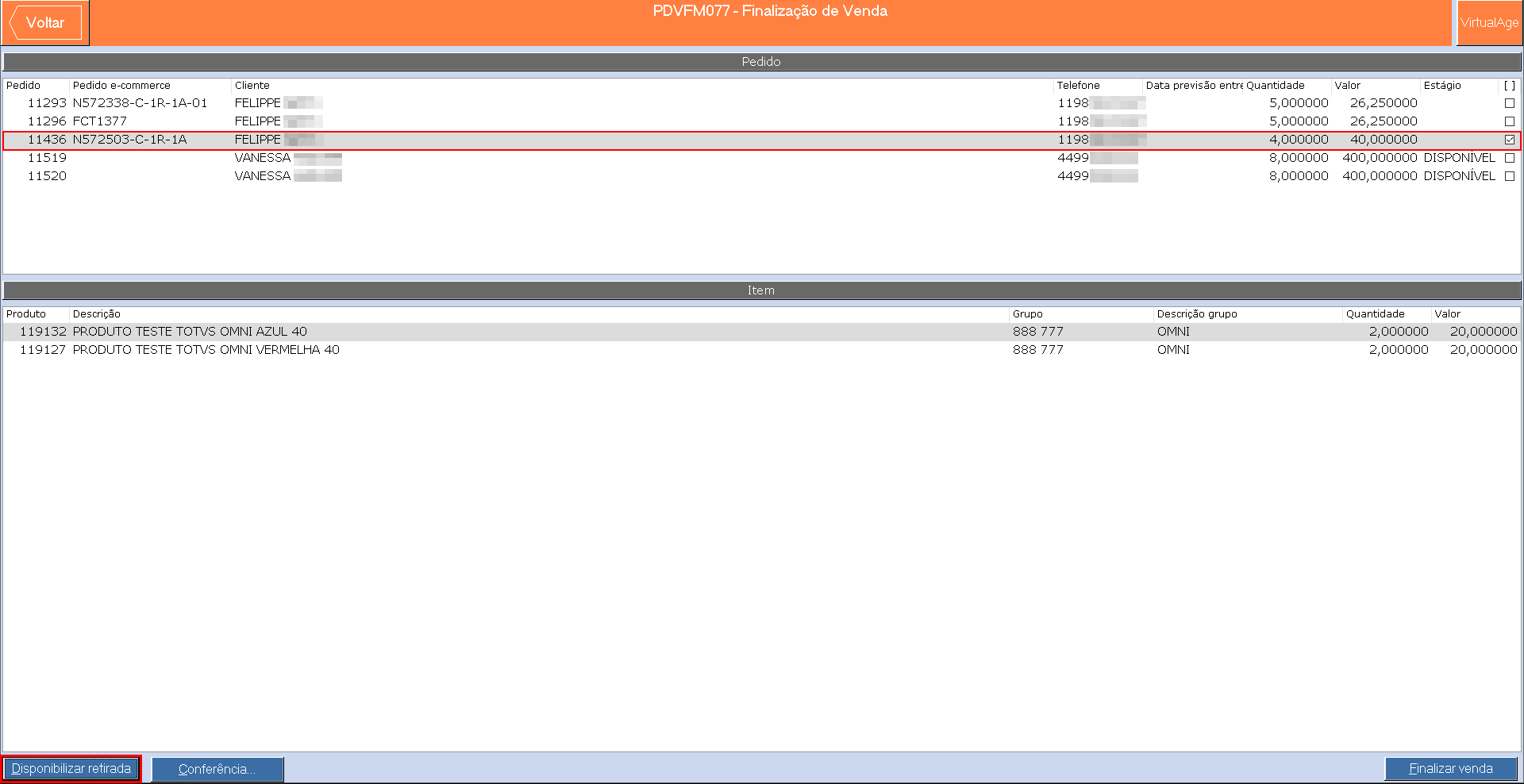
Task: Tick checkbox for pedido 11519
Action: 1510,158
